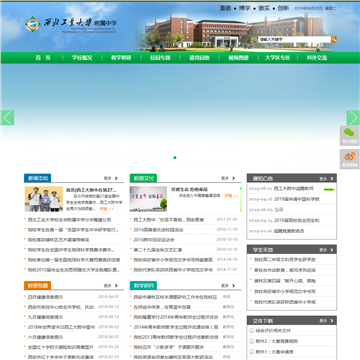Click into the keyword search field
Screen dimensions: 360x360
click(294, 39)
